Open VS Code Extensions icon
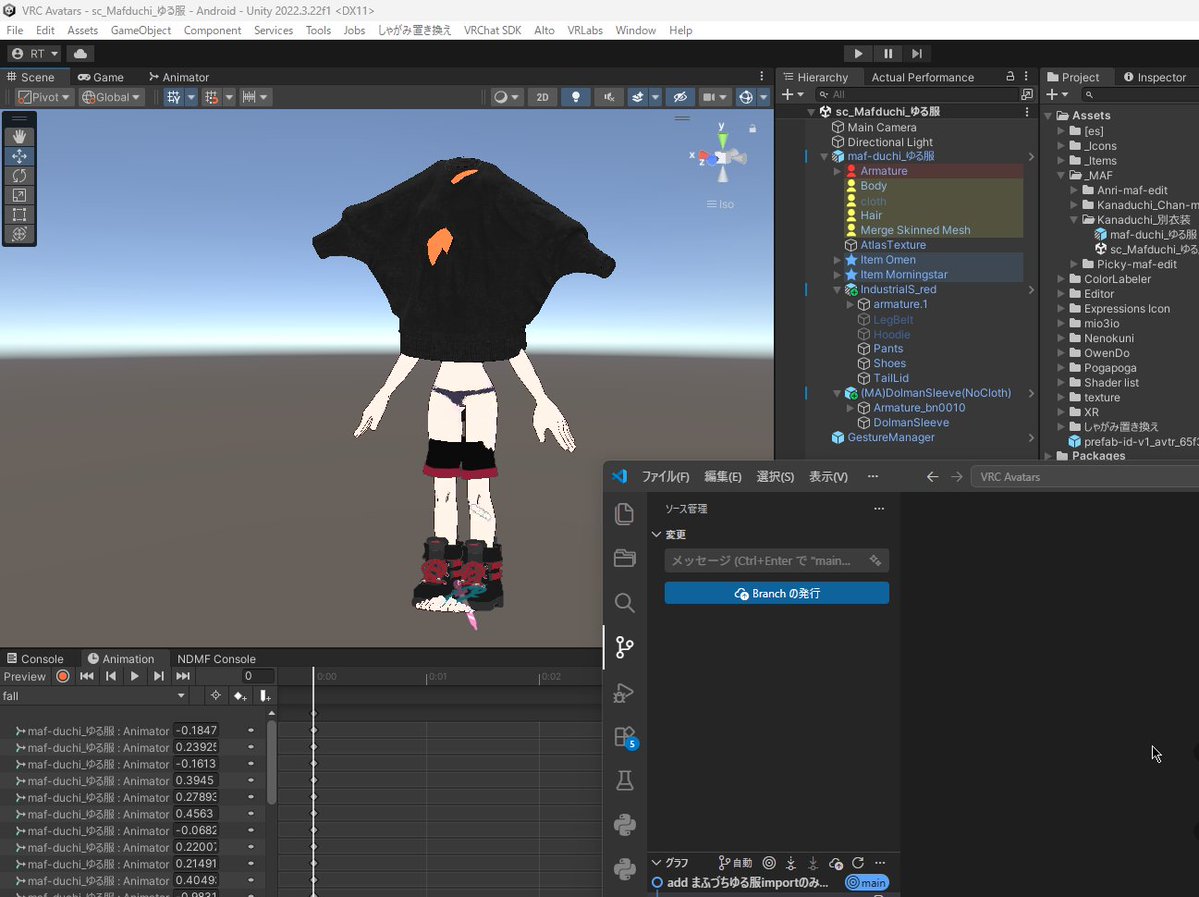1199x897 pixels. [x=625, y=736]
